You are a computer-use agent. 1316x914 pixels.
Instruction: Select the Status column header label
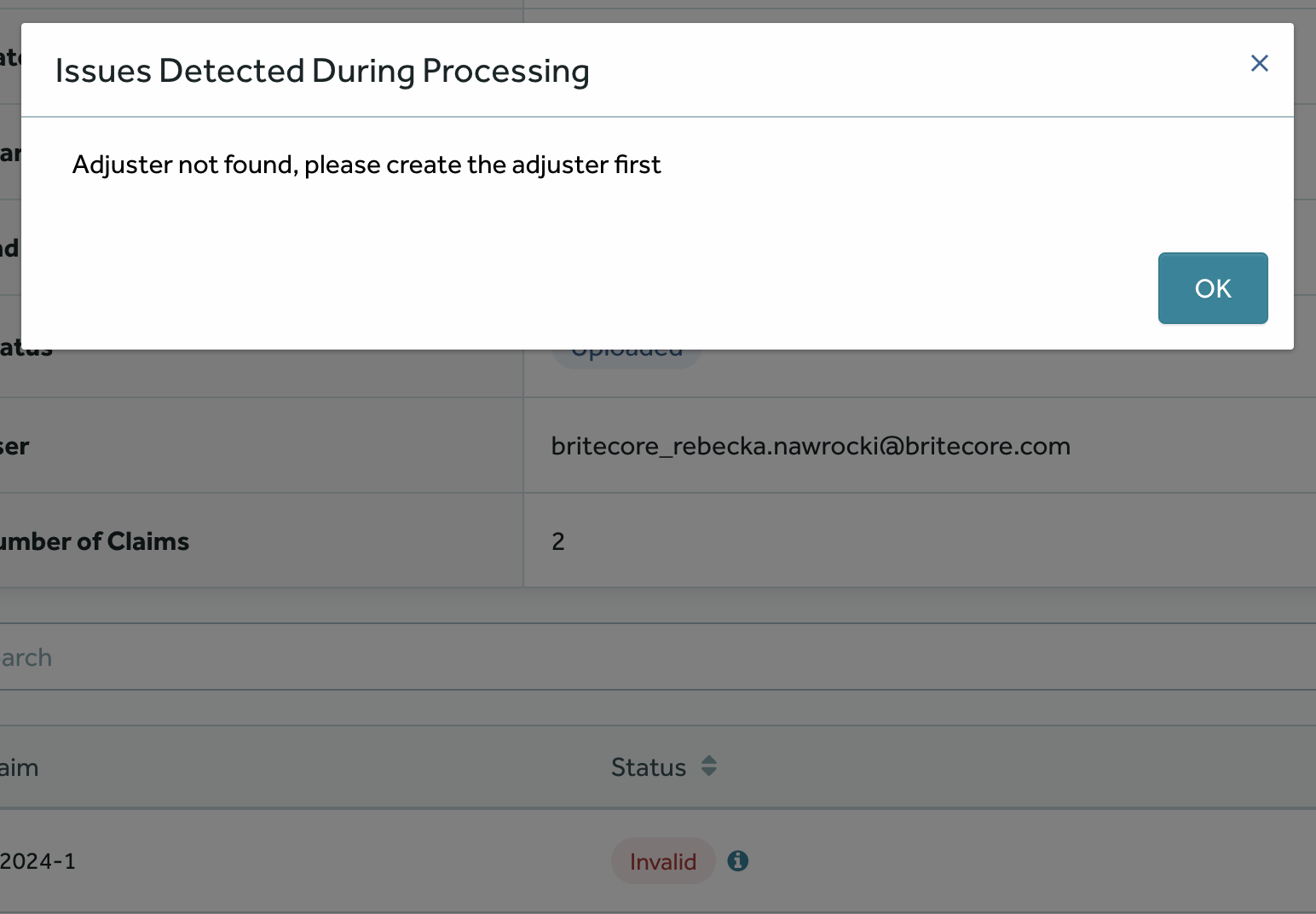648,767
